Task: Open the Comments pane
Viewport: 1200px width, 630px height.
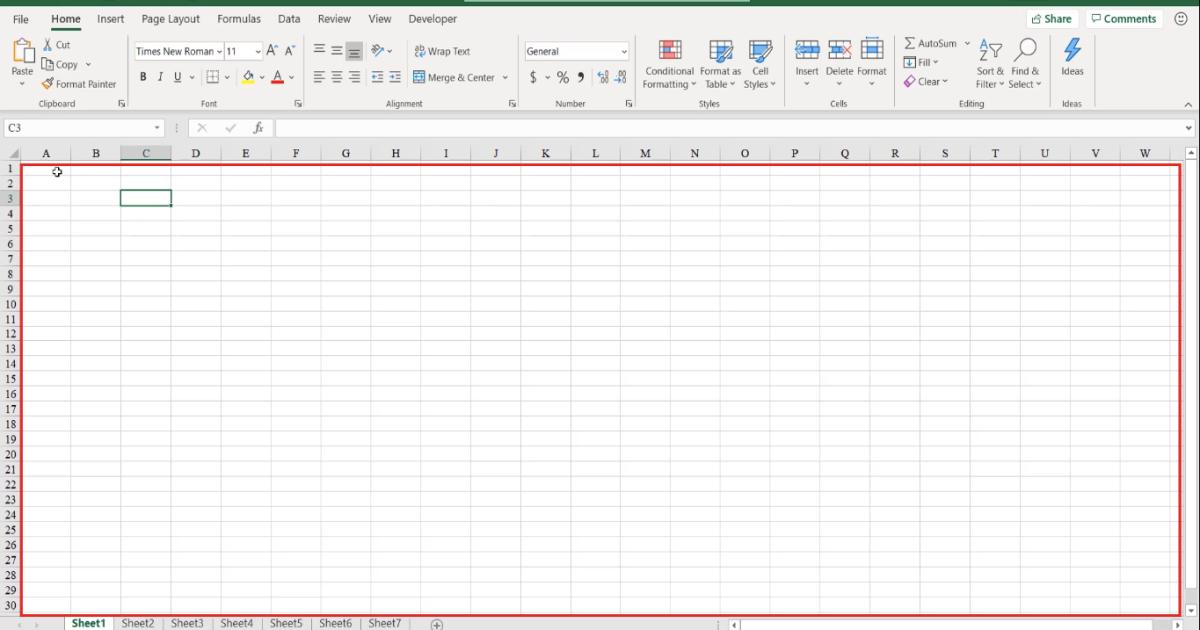Action: pyautogui.click(x=1124, y=18)
